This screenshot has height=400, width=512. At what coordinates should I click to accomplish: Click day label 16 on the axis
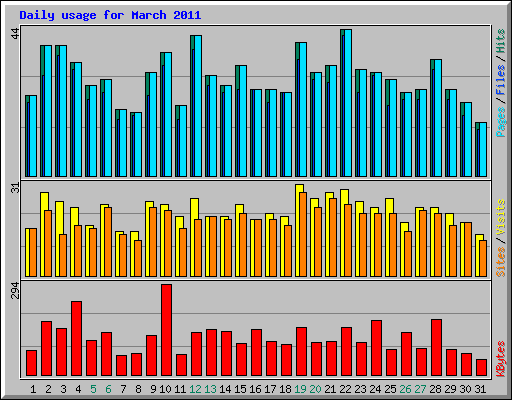(255, 389)
